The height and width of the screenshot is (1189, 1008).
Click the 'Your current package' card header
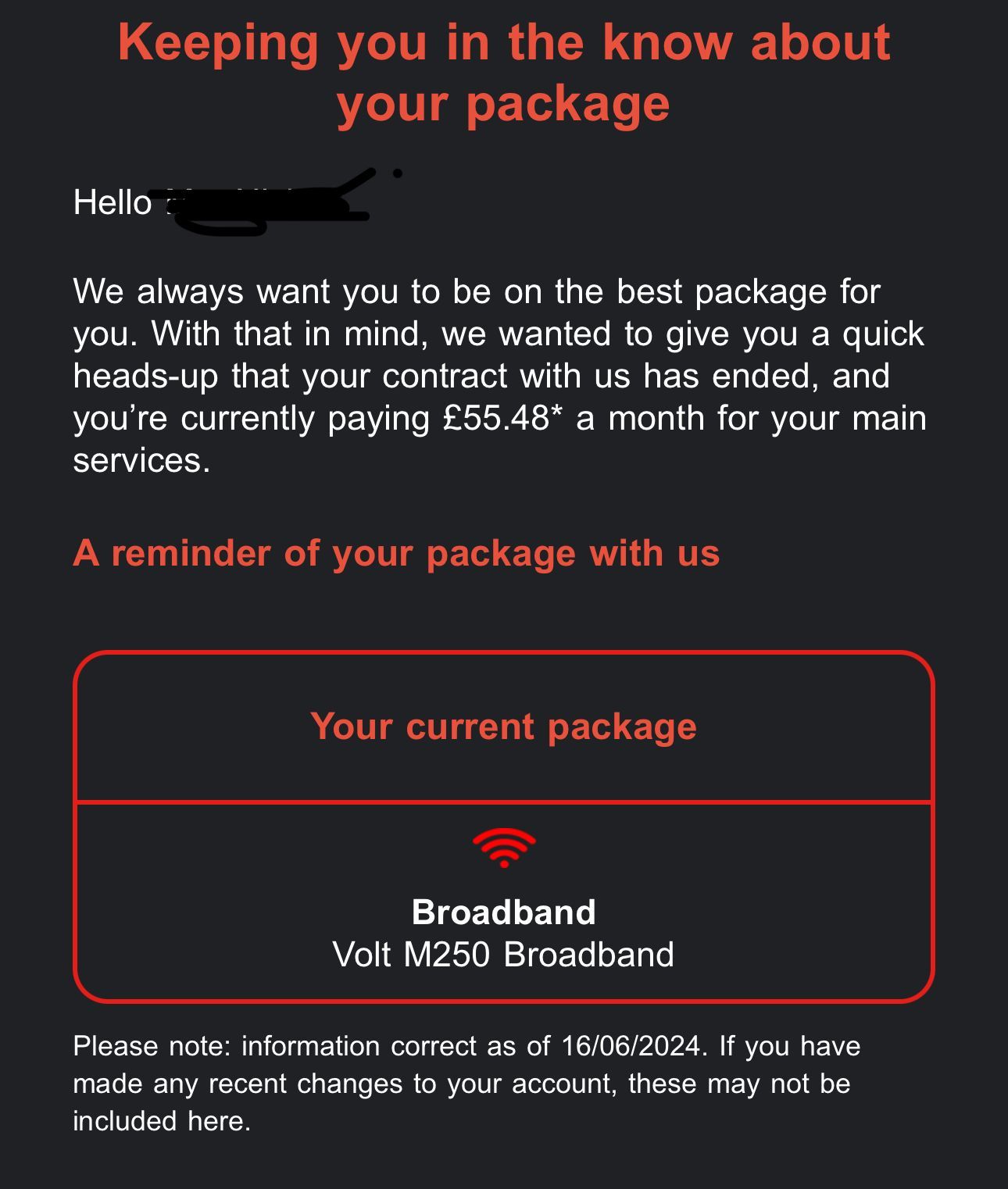click(x=504, y=727)
